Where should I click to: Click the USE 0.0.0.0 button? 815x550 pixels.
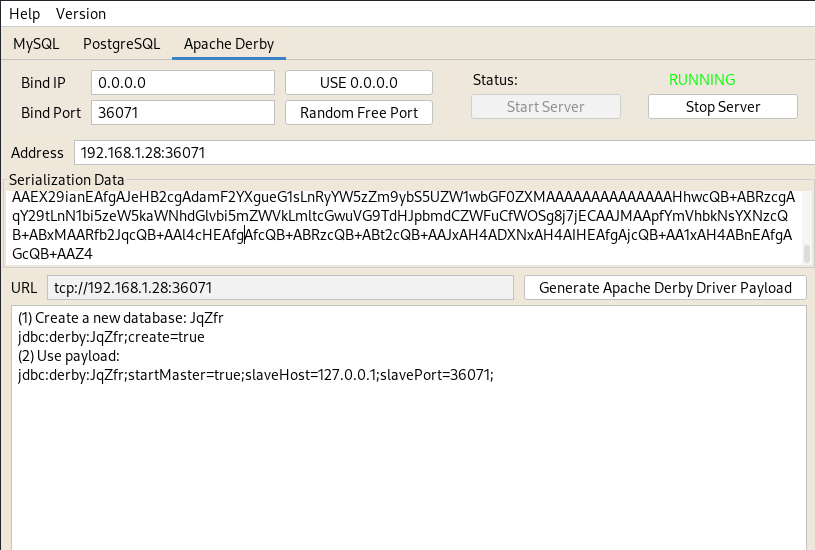click(x=359, y=83)
